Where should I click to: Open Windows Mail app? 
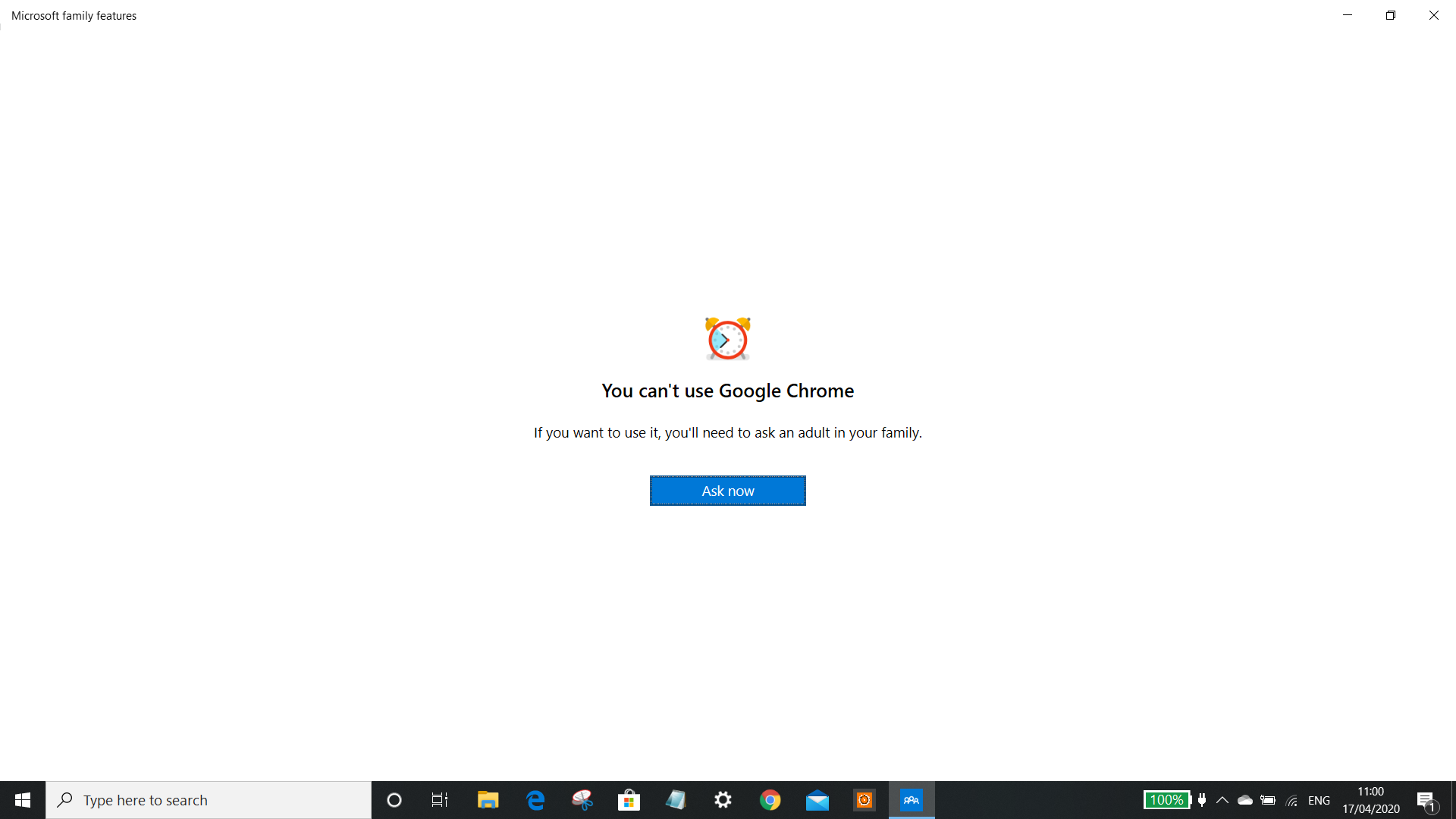817,799
